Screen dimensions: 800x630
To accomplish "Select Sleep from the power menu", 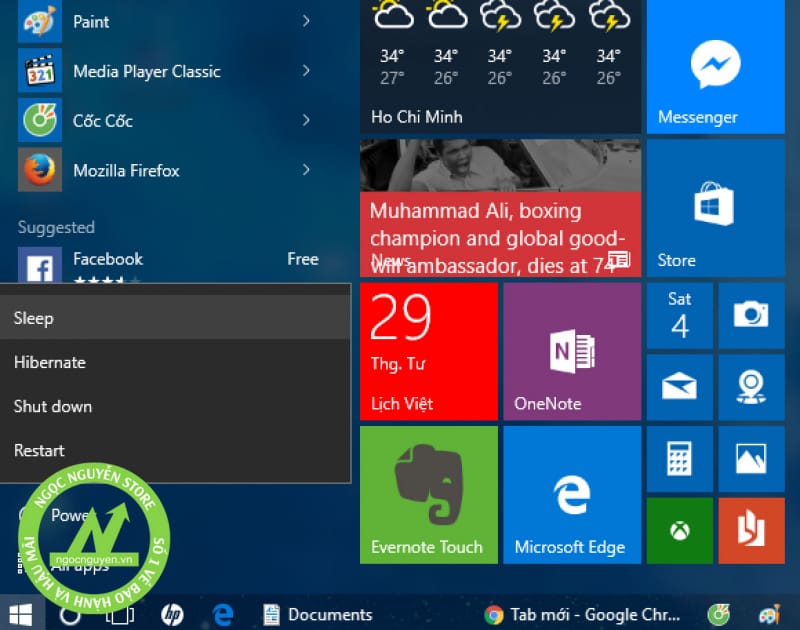I will click(x=34, y=318).
